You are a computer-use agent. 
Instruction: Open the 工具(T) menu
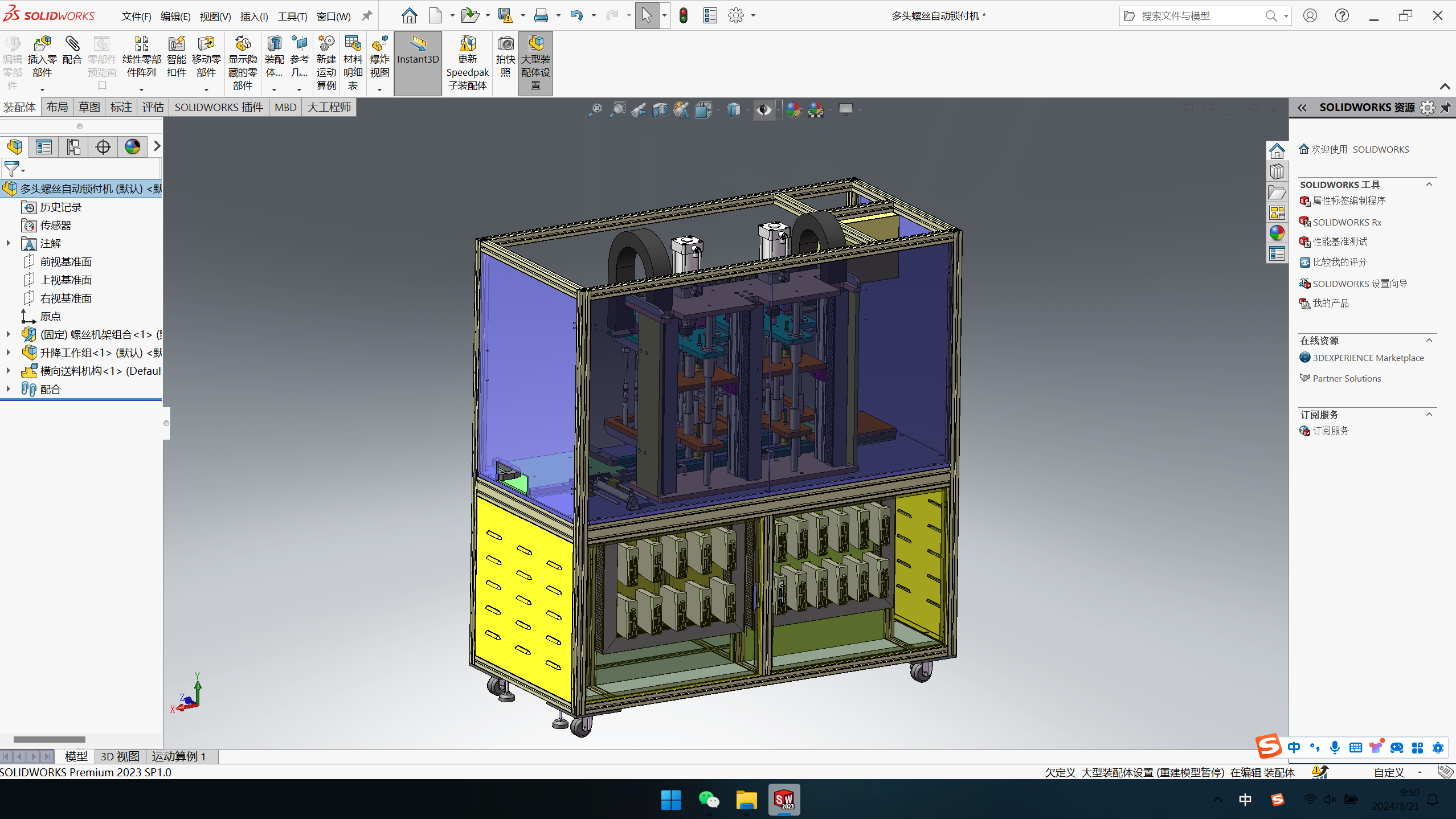pyautogui.click(x=292, y=16)
